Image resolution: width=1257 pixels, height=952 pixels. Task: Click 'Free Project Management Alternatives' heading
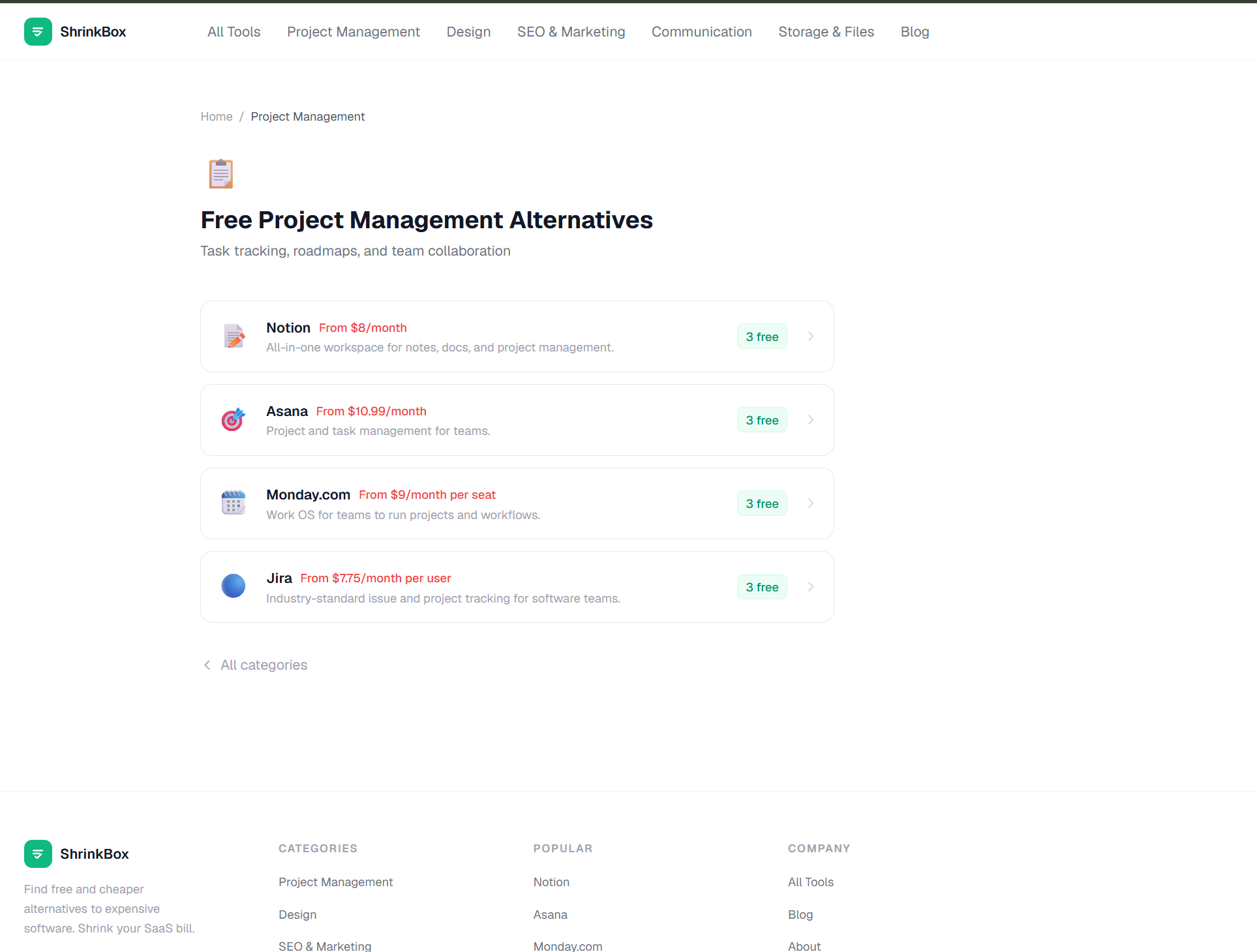(x=427, y=220)
